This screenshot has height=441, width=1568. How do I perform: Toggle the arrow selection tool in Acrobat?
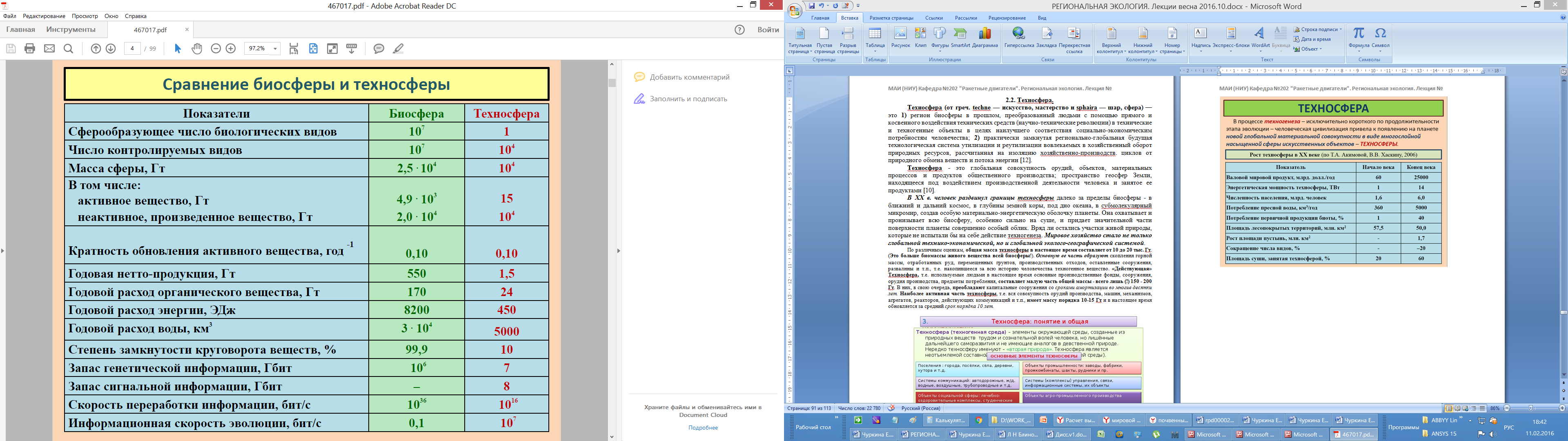click(x=178, y=49)
